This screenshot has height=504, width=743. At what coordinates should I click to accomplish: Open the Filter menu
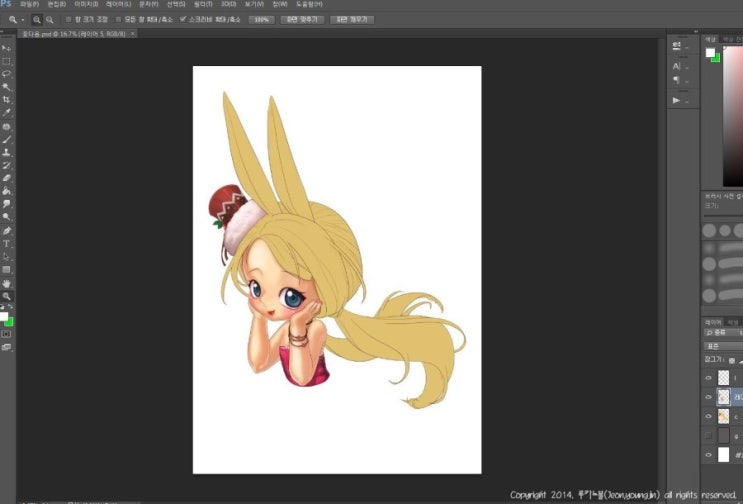click(203, 4)
